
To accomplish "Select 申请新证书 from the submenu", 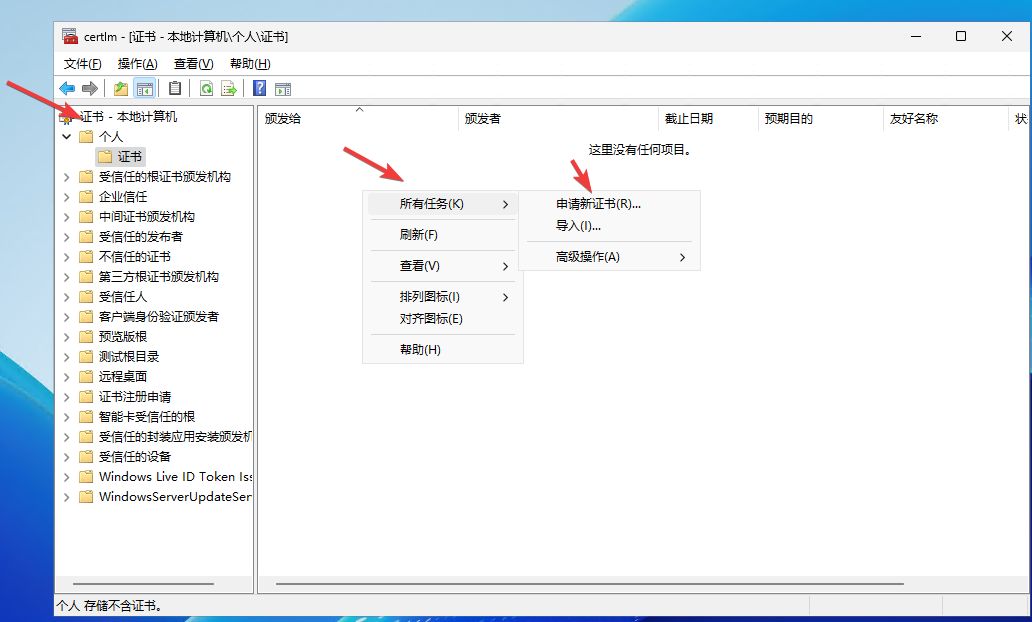I will click(598, 205).
